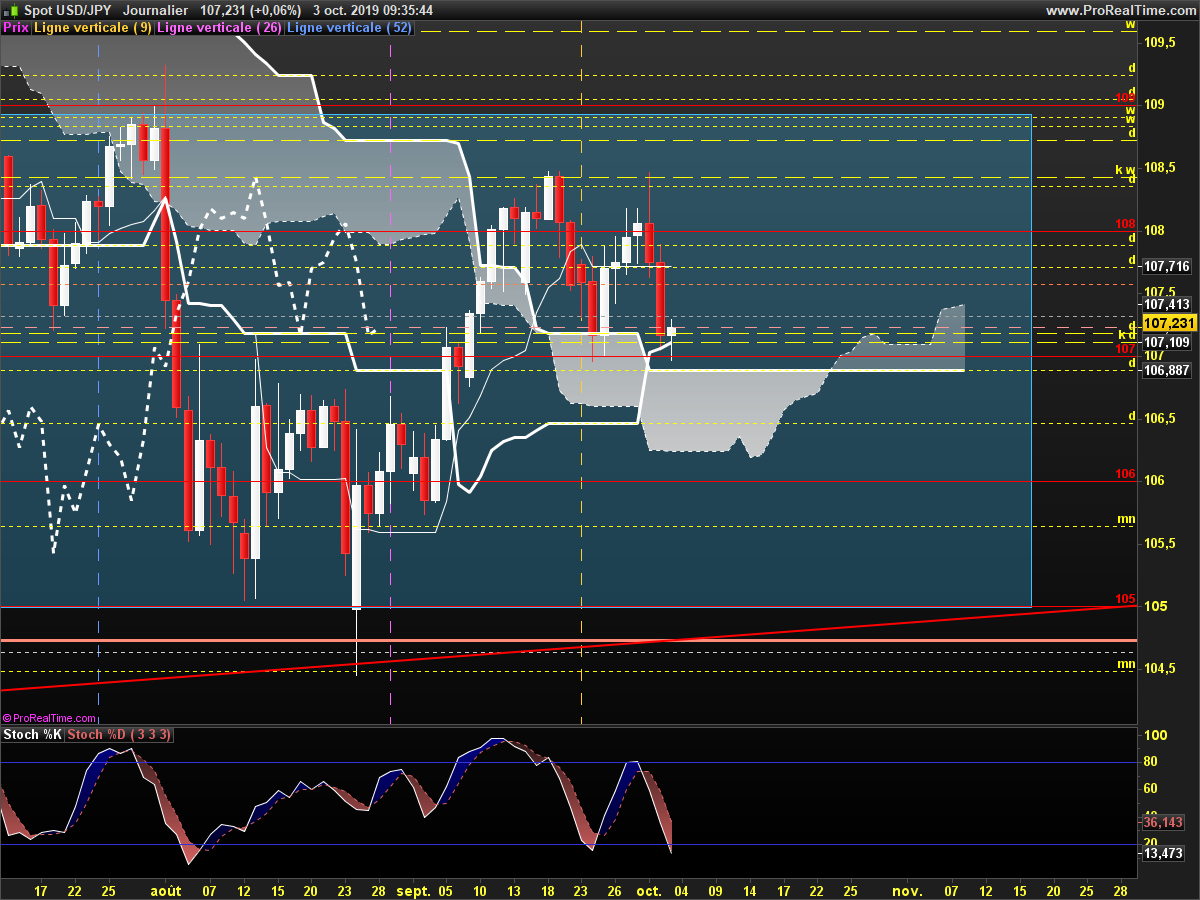
Task: Click the stochastic value tag 36,143
Action: pyautogui.click(x=1162, y=822)
